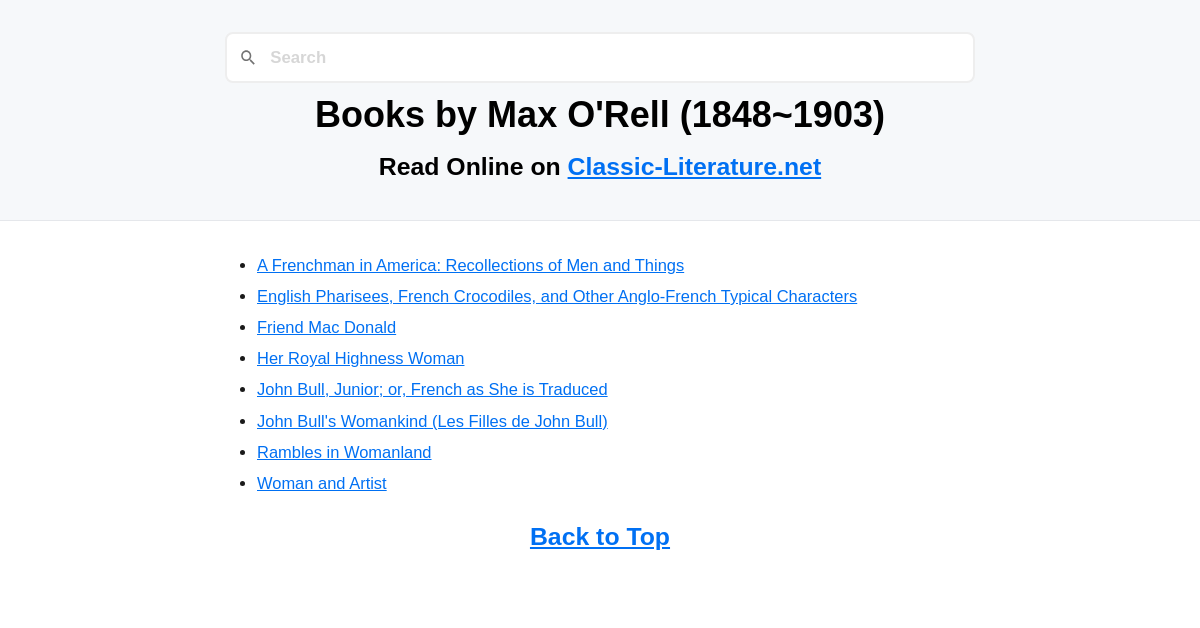
Task: Click the Classic-Literature.net hyperlink
Action: pos(694,166)
